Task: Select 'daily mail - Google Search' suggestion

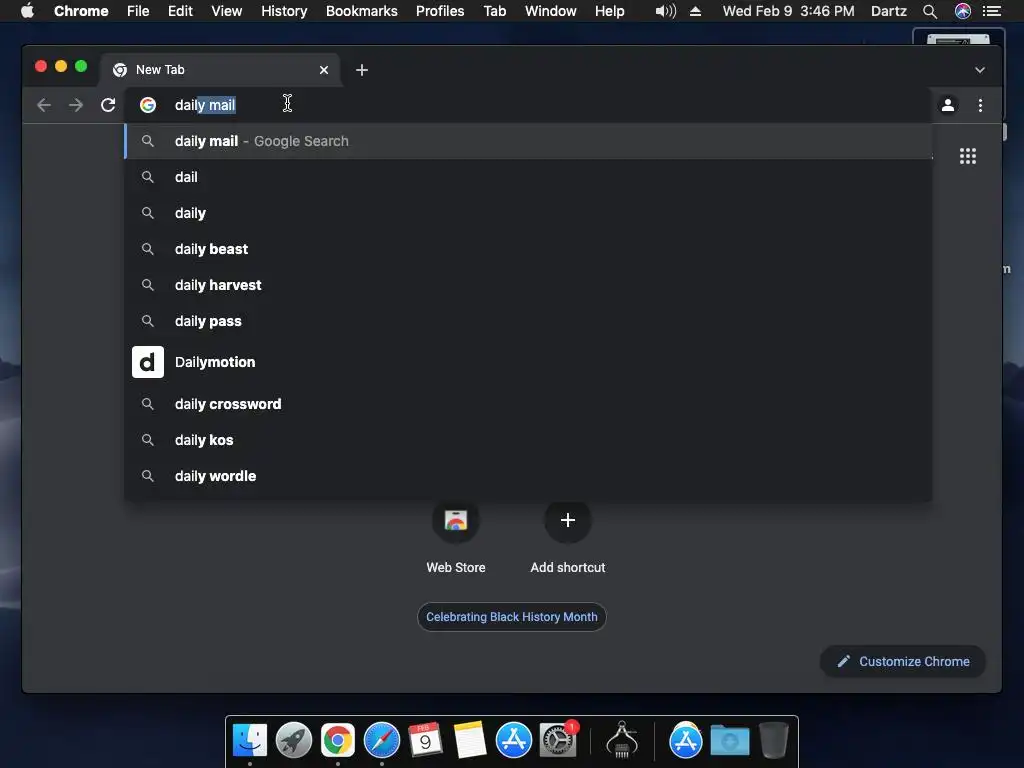Action: click(528, 141)
